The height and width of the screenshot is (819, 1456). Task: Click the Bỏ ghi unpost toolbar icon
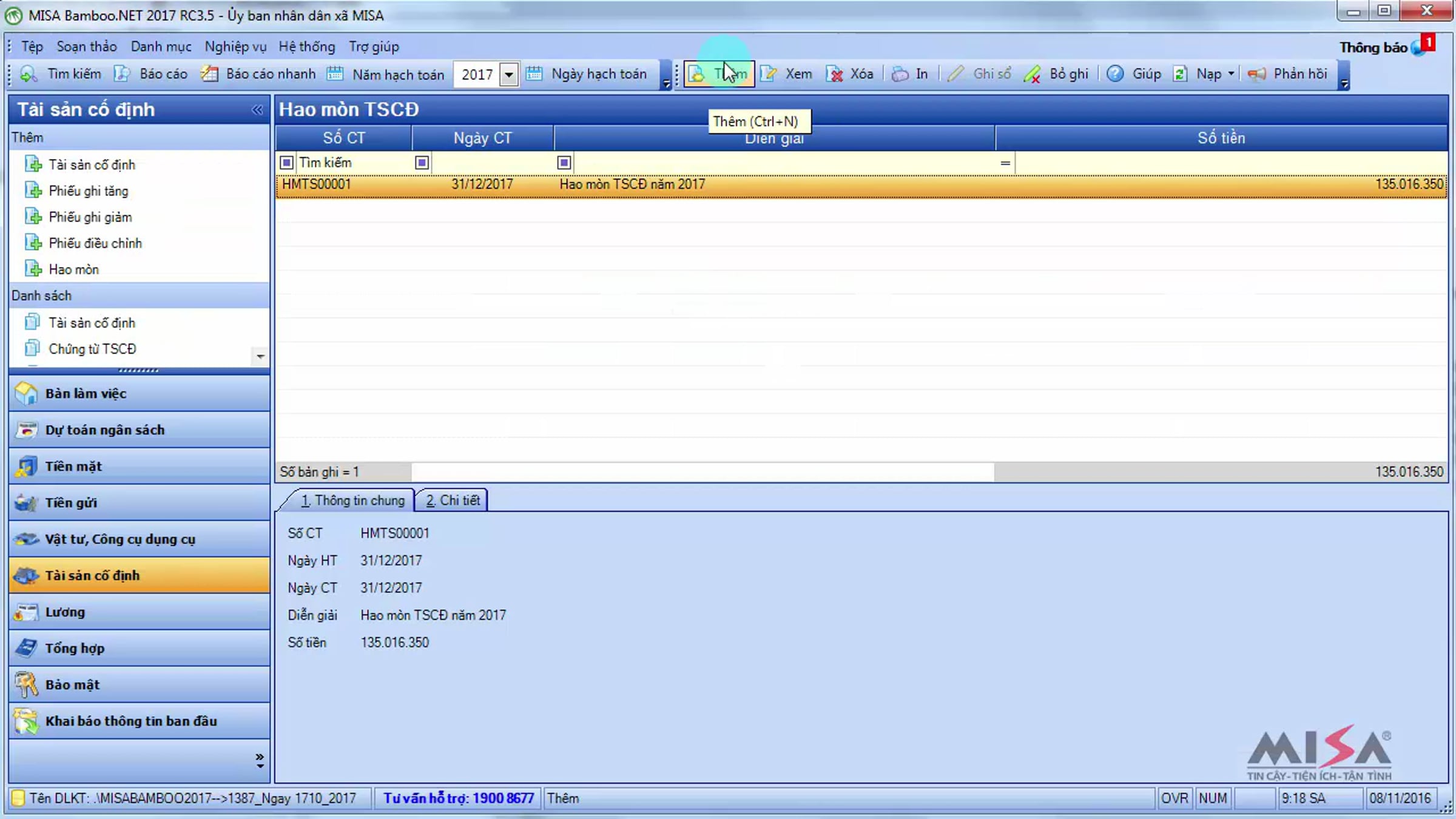coord(1032,74)
